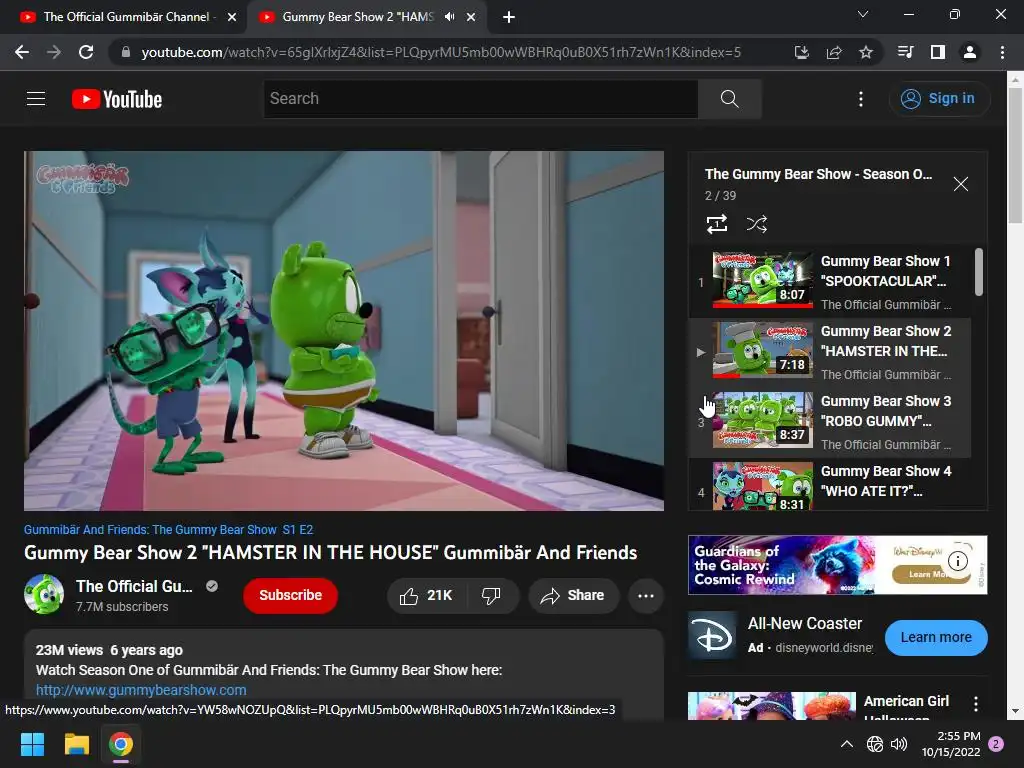The height and width of the screenshot is (768, 1024).
Task: Click the Guardians of the Galaxy ad banner
Action: pos(837,565)
